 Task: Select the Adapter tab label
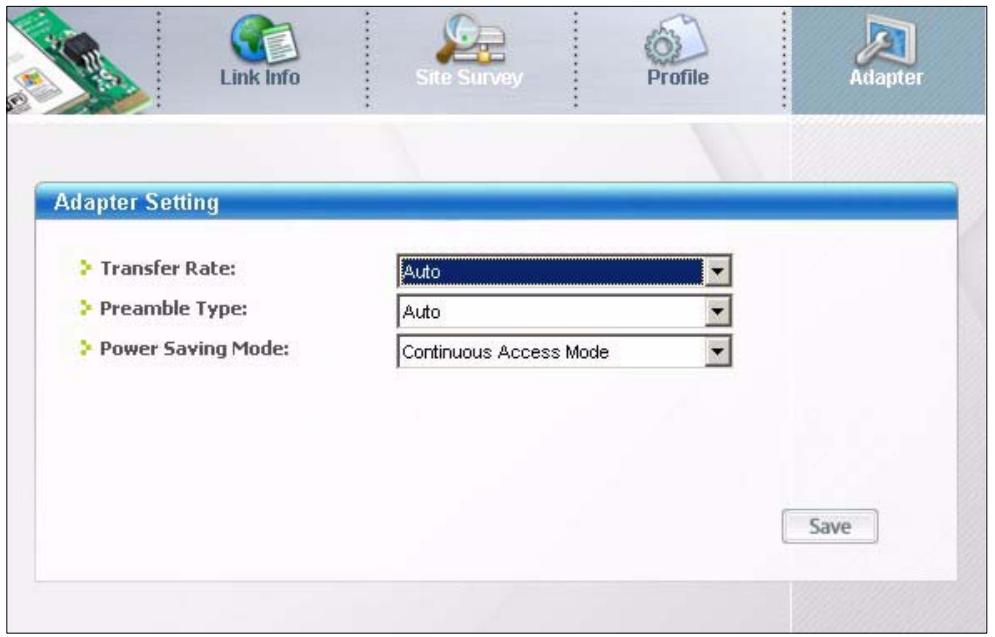click(x=886, y=77)
